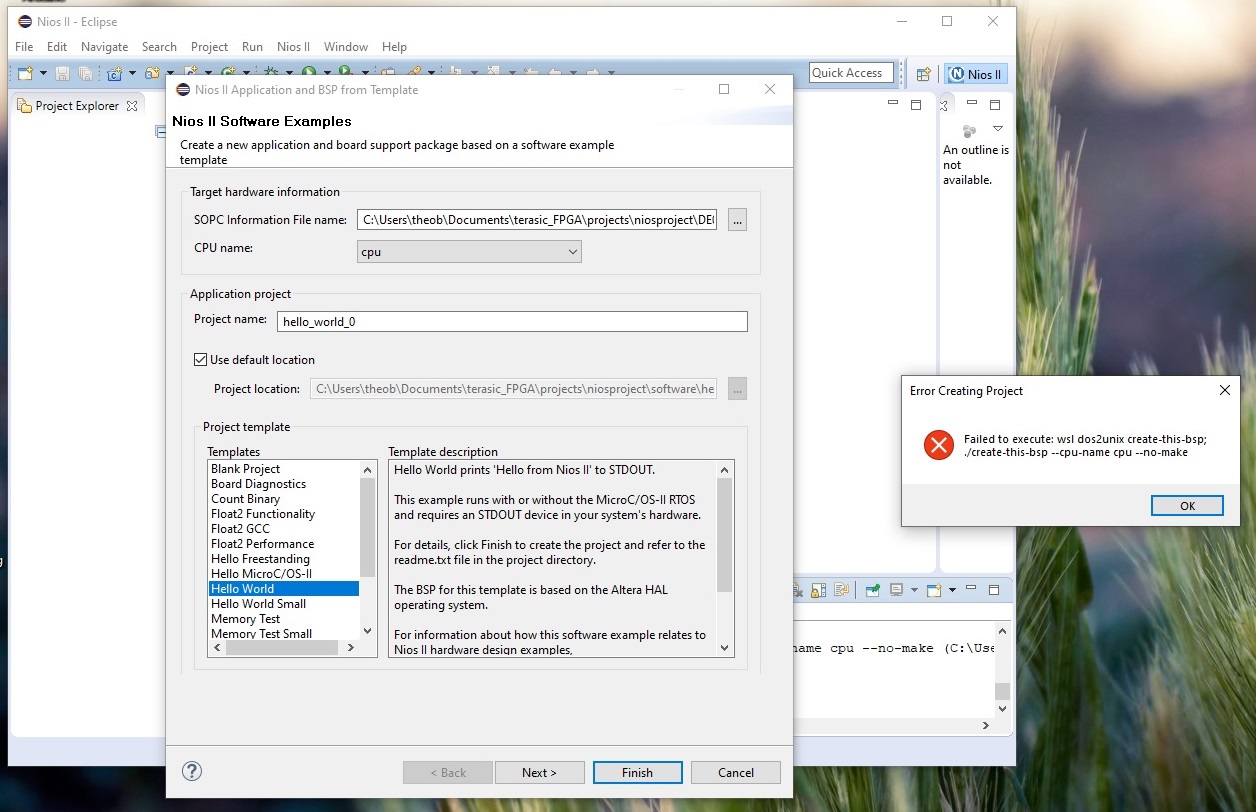The height and width of the screenshot is (812, 1256).
Task: Toggle Scroll Lock in the console toolbar
Action: (818, 590)
